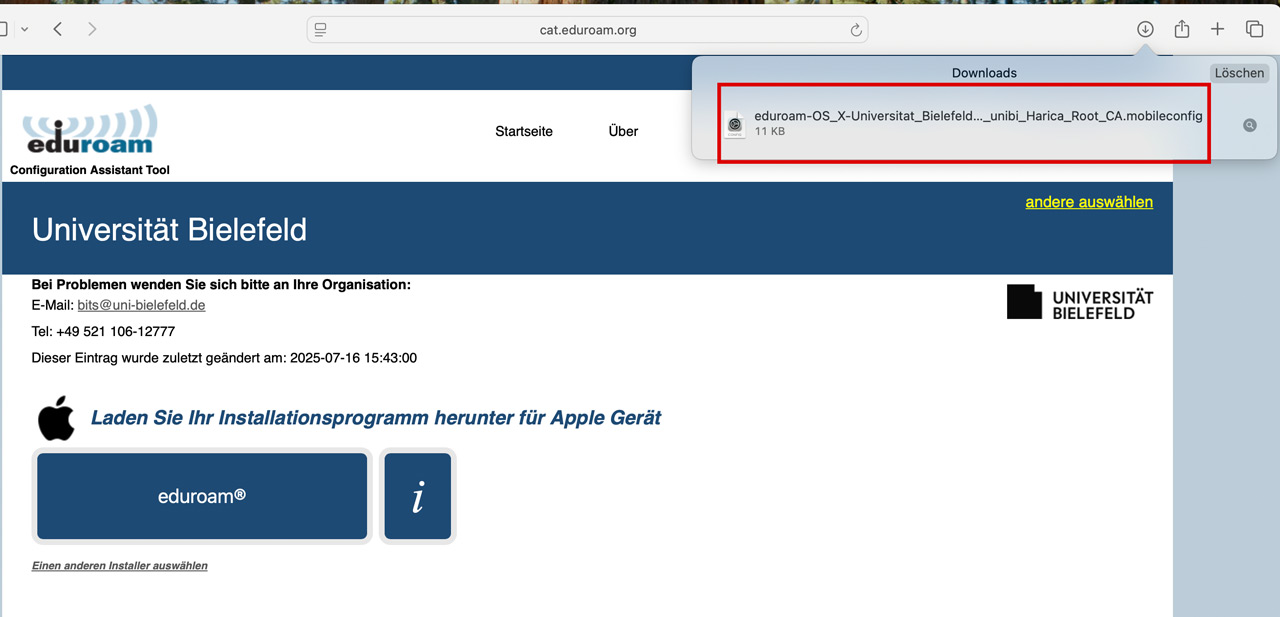Click the 'Universität Bielefeld' page heading
The width and height of the screenshot is (1280, 617).
169,230
